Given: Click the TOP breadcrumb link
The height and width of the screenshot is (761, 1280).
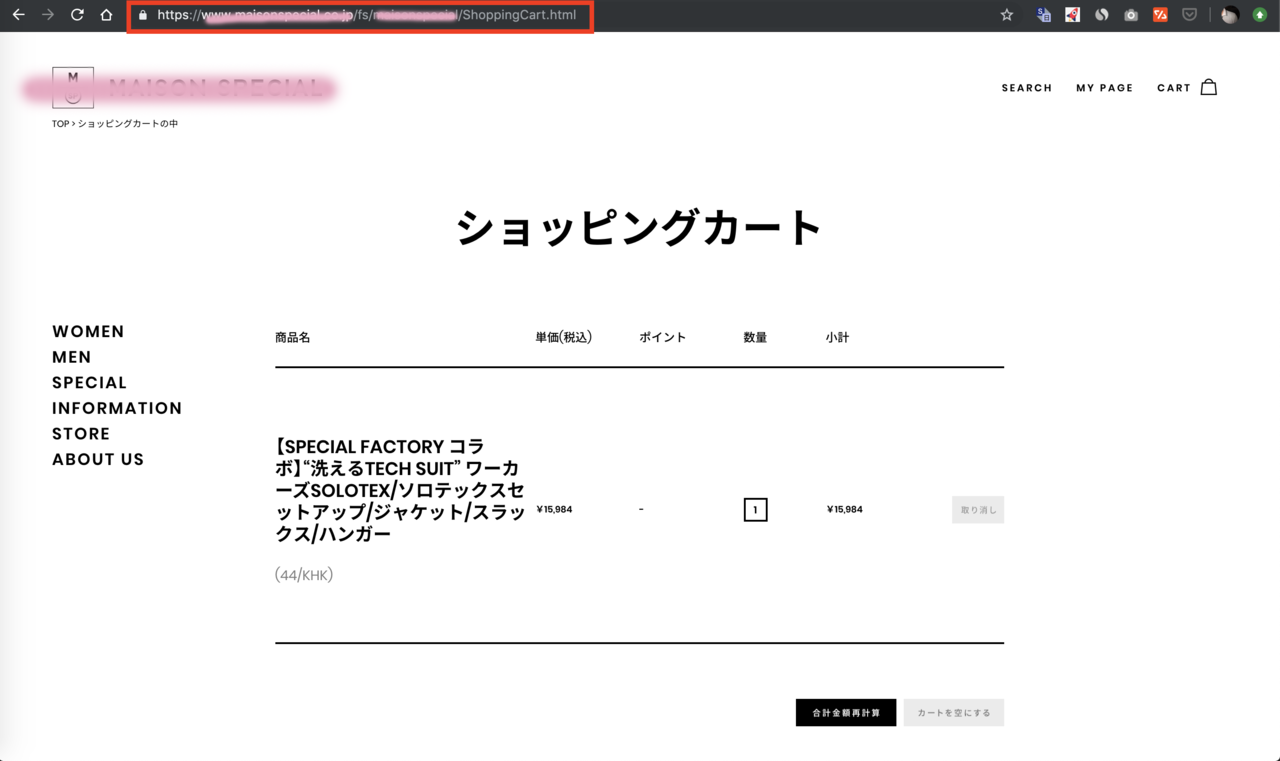Looking at the screenshot, I should point(60,124).
